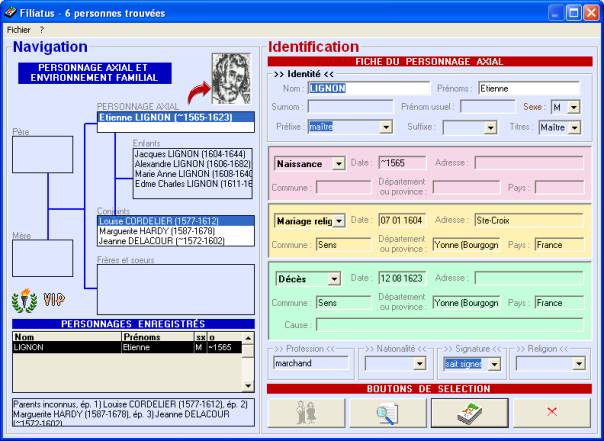Click the Prénoms field containing Etienne
The height and width of the screenshot is (441, 604).
(529, 88)
